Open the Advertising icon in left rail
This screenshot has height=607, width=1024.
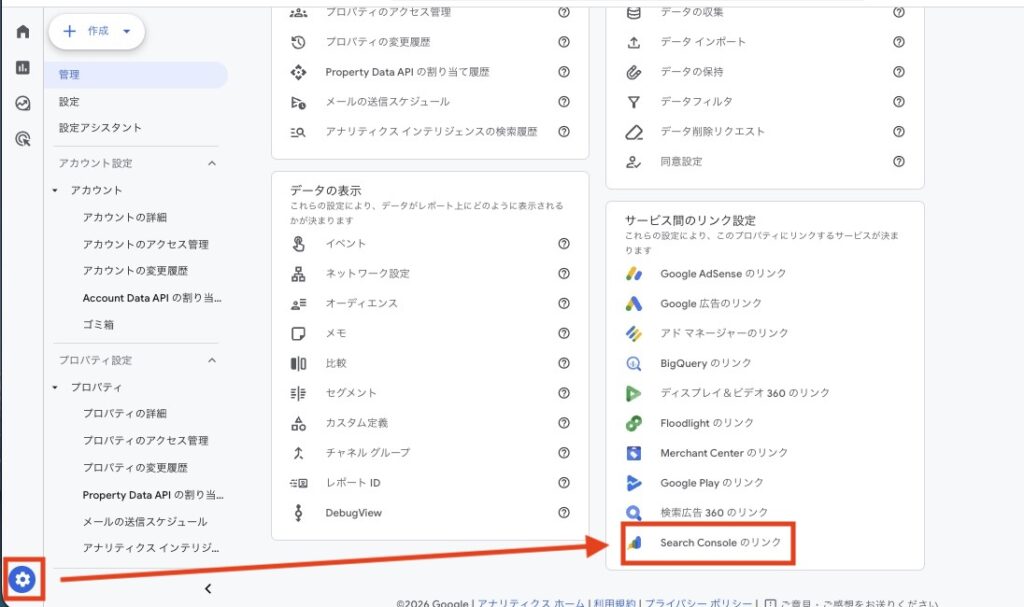click(x=22, y=139)
